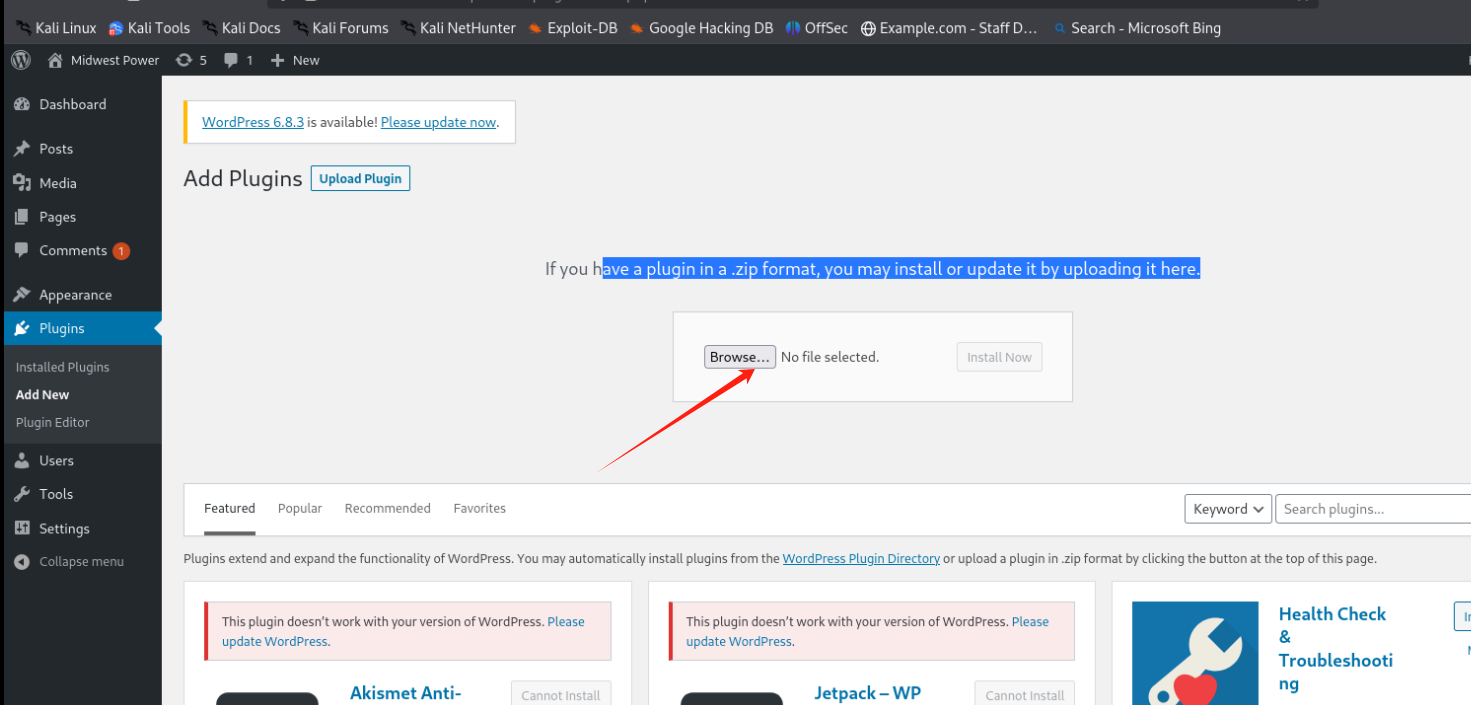1471x705 pixels.
Task: Click the Browse… file button
Action: [x=740, y=357]
